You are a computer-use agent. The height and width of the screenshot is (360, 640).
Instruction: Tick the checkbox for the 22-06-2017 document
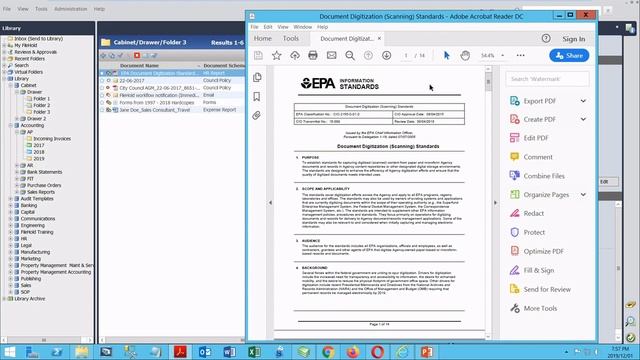click(x=102, y=81)
